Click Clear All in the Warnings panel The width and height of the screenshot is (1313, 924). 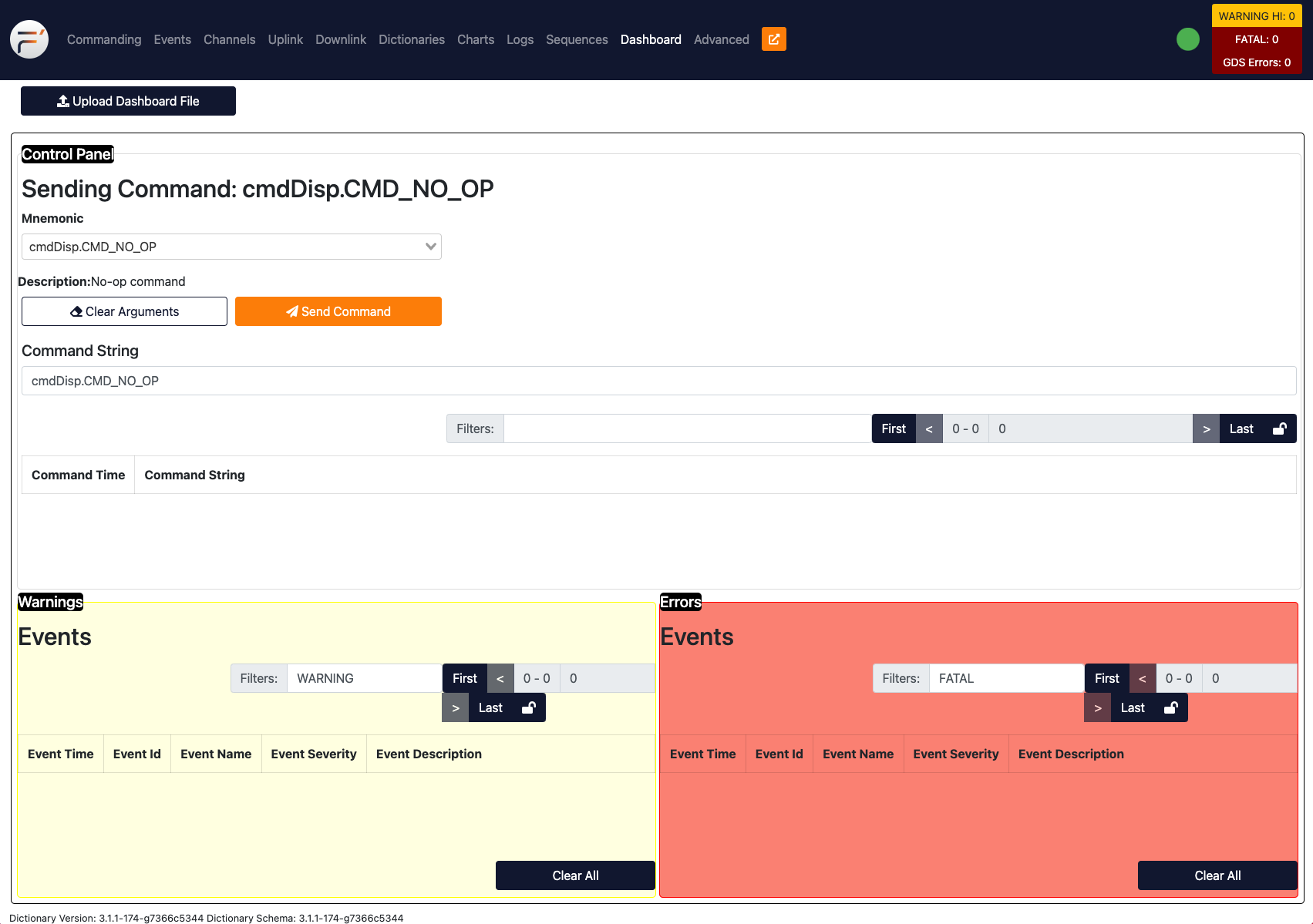pos(575,875)
